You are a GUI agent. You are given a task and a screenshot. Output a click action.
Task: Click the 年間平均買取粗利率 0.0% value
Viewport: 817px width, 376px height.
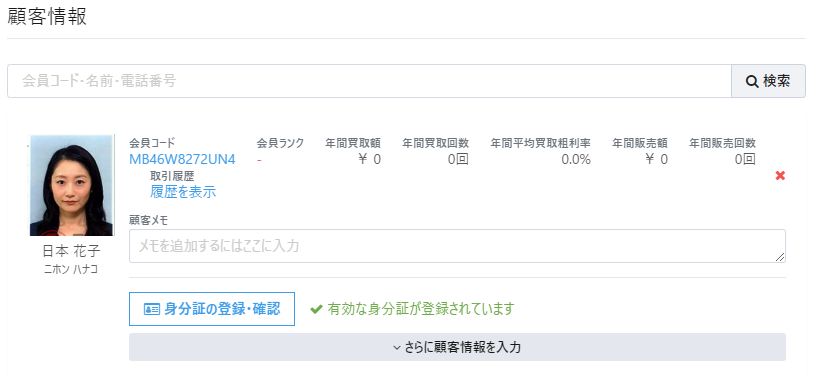tap(576, 159)
